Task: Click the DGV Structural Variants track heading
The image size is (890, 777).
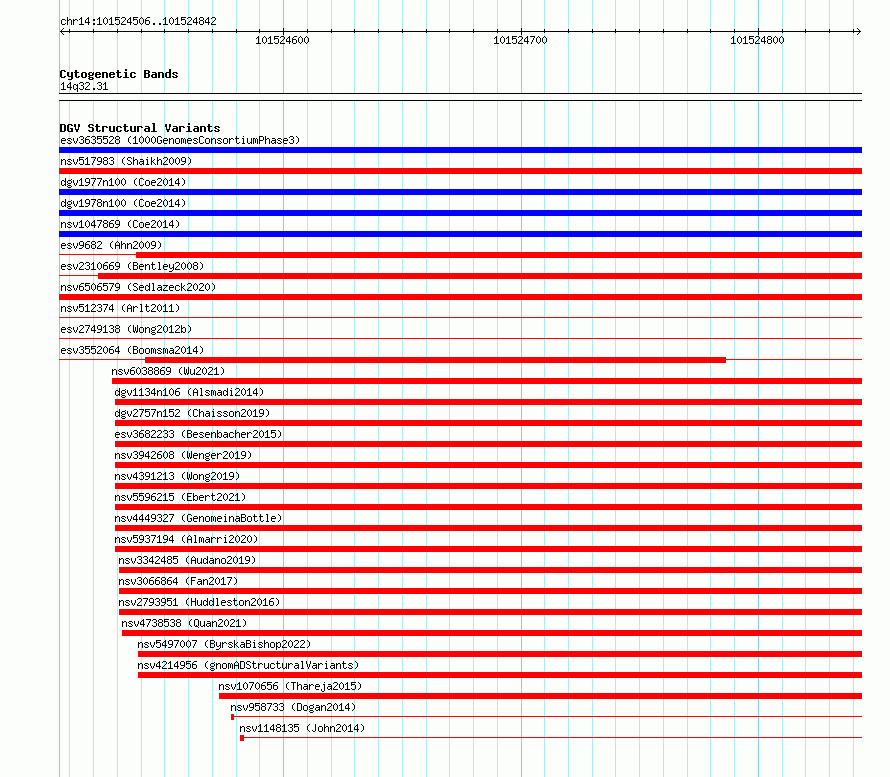Action: tap(140, 128)
